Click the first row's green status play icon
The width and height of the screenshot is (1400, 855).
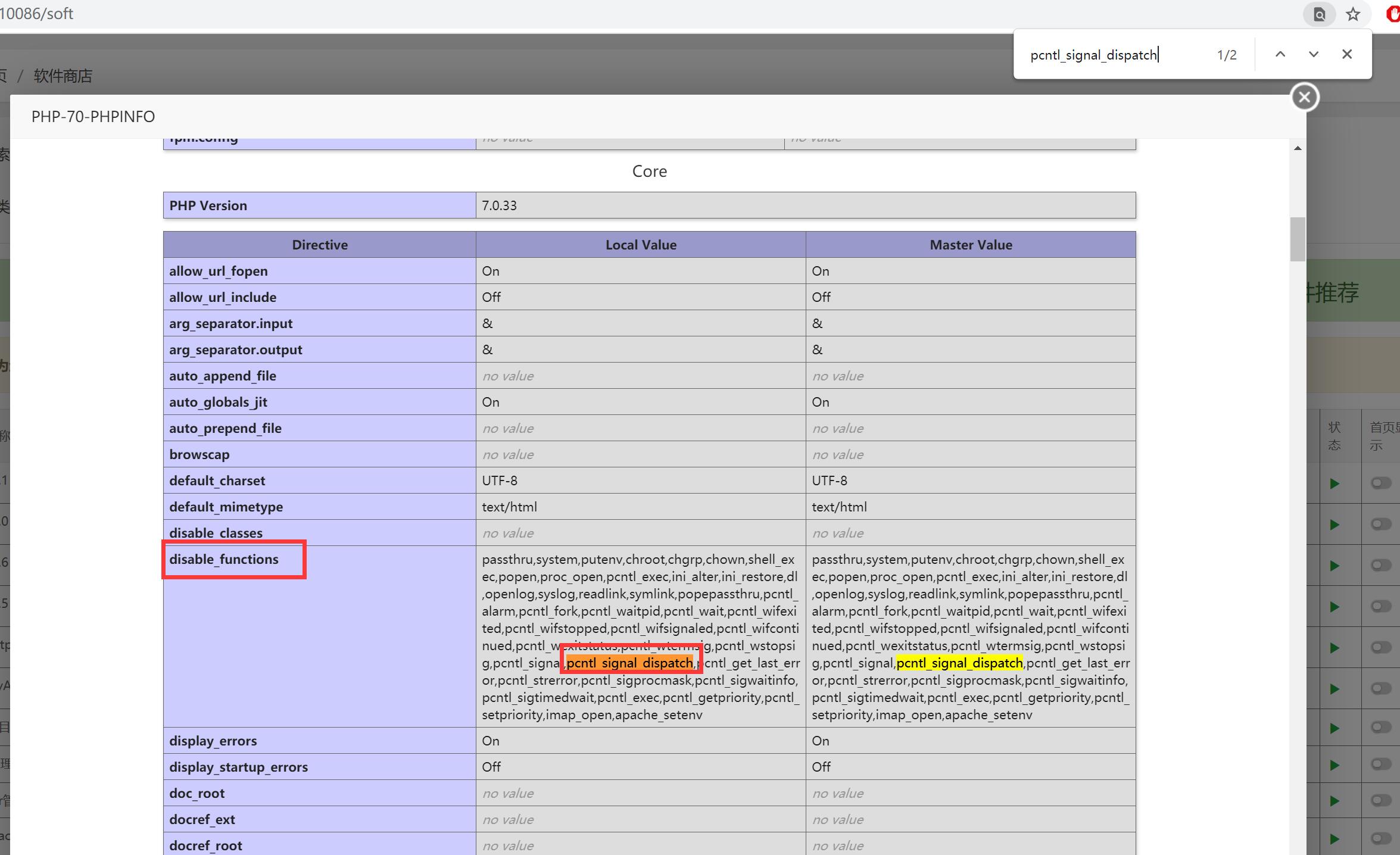(1334, 483)
